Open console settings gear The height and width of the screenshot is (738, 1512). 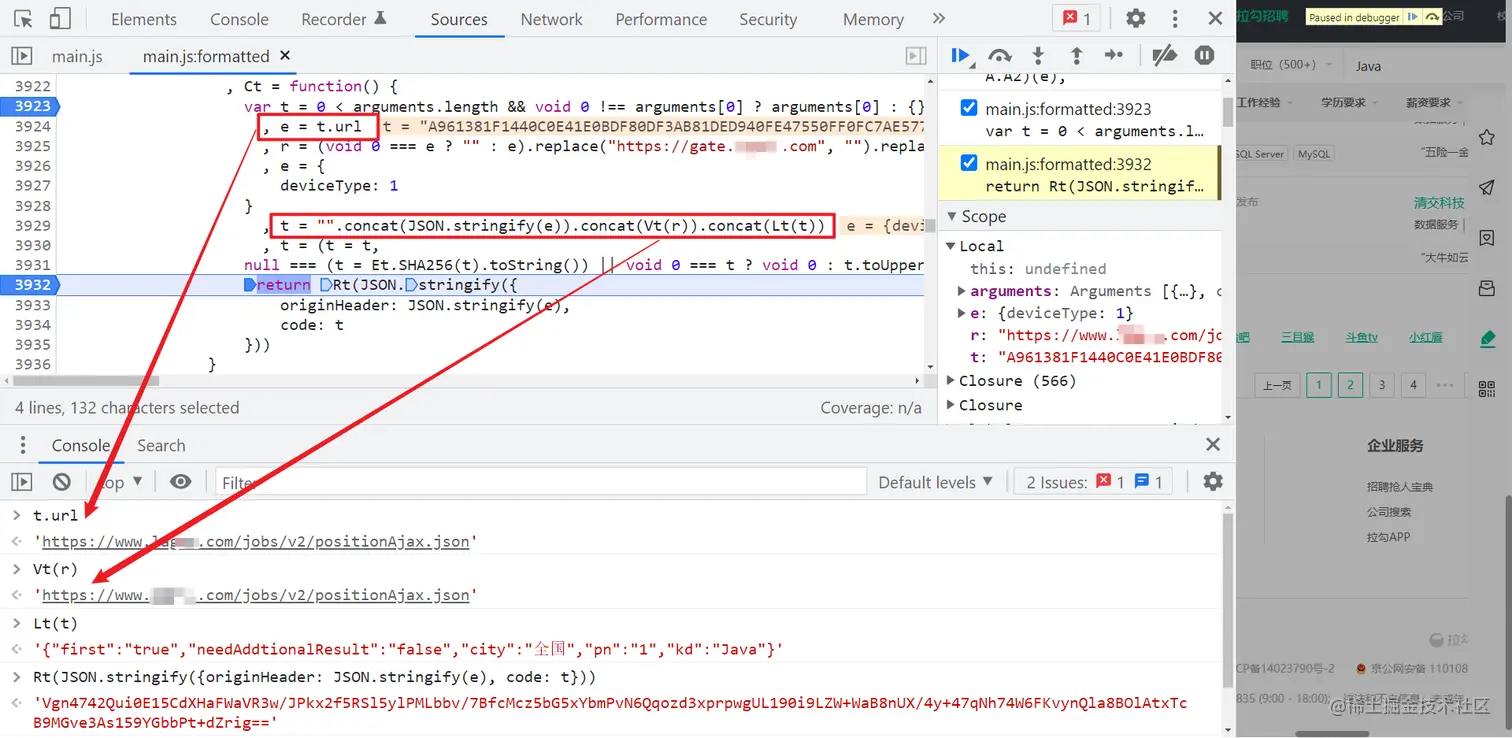pyautogui.click(x=1213, y=482)
